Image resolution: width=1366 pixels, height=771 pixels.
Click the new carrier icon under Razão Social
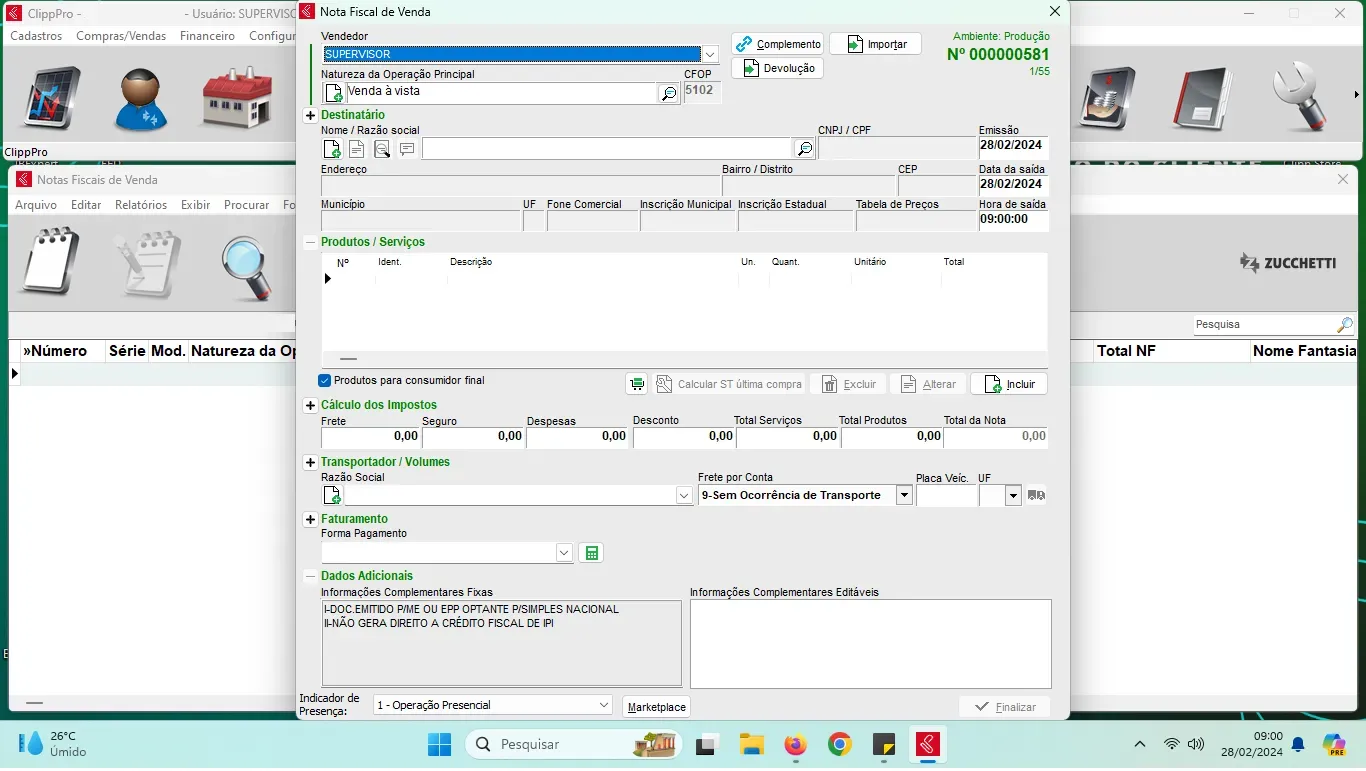(332, 495)
